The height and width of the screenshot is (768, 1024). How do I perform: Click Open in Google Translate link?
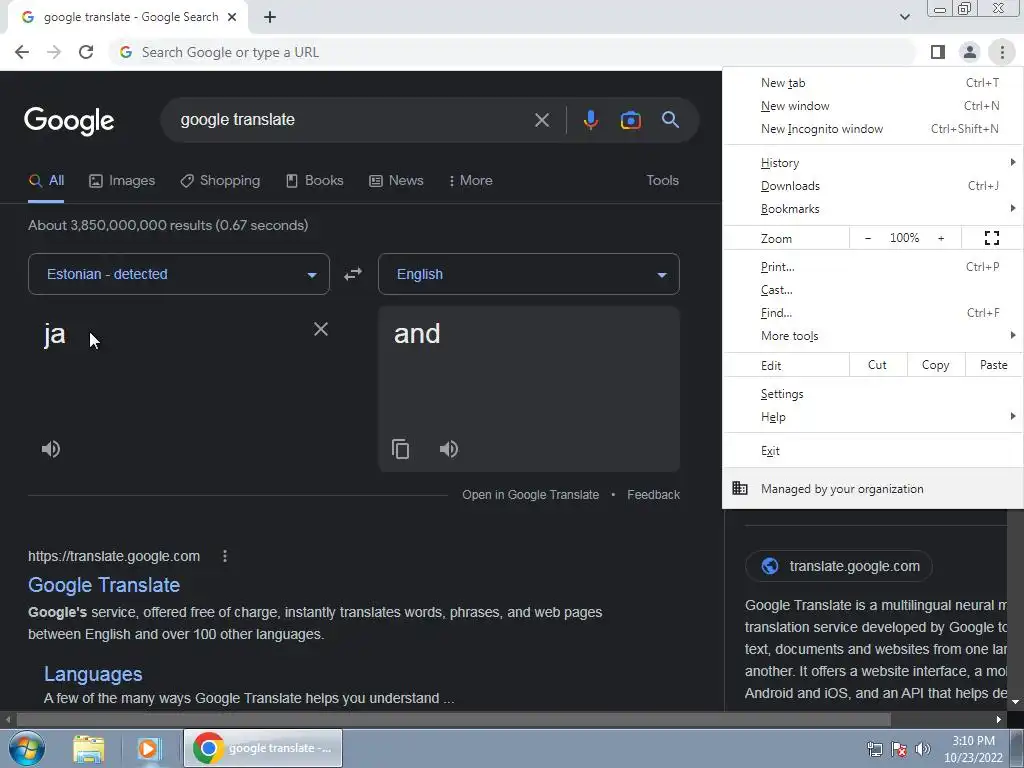(530, 495)
